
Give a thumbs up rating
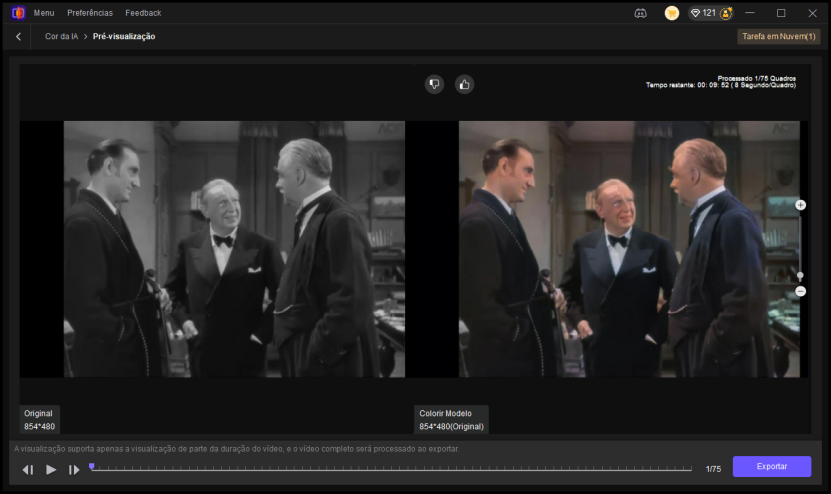(464, 84)
